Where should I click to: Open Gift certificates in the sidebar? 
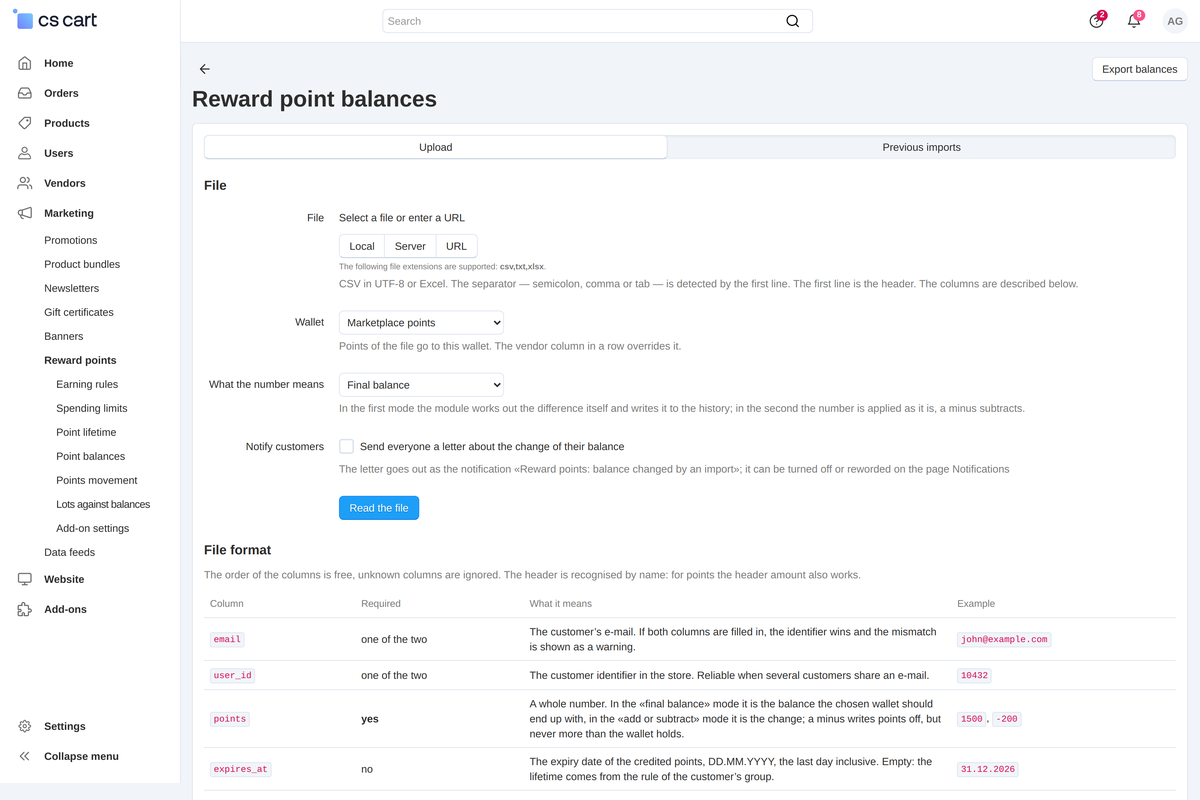pos(79,312)
